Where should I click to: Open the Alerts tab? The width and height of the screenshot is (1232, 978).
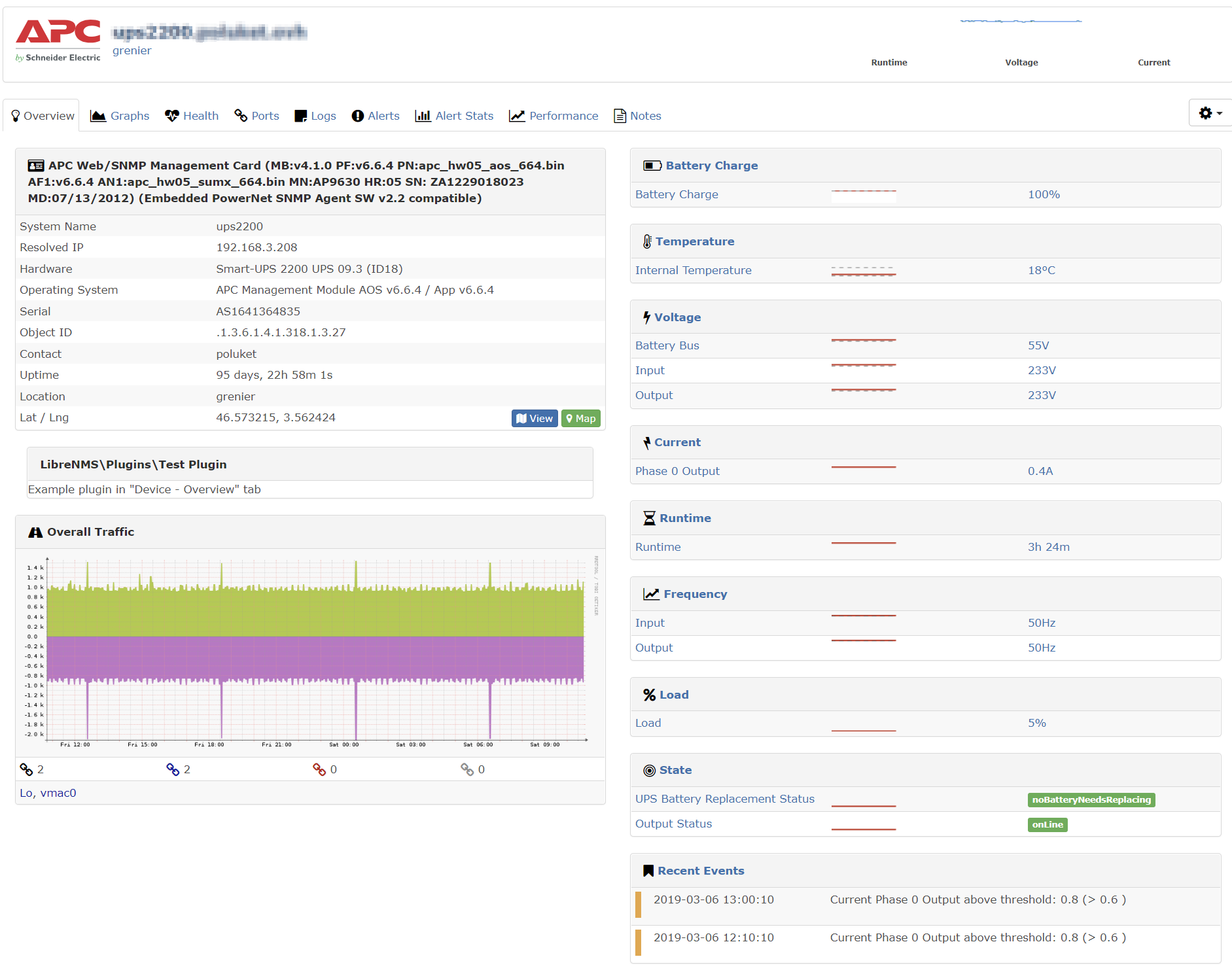[x=376, y=116]
